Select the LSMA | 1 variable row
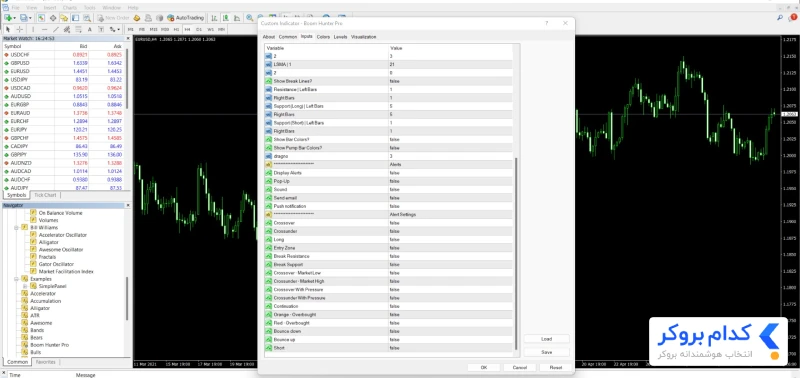This screenshot has height=378, width=800. [389, 65]
